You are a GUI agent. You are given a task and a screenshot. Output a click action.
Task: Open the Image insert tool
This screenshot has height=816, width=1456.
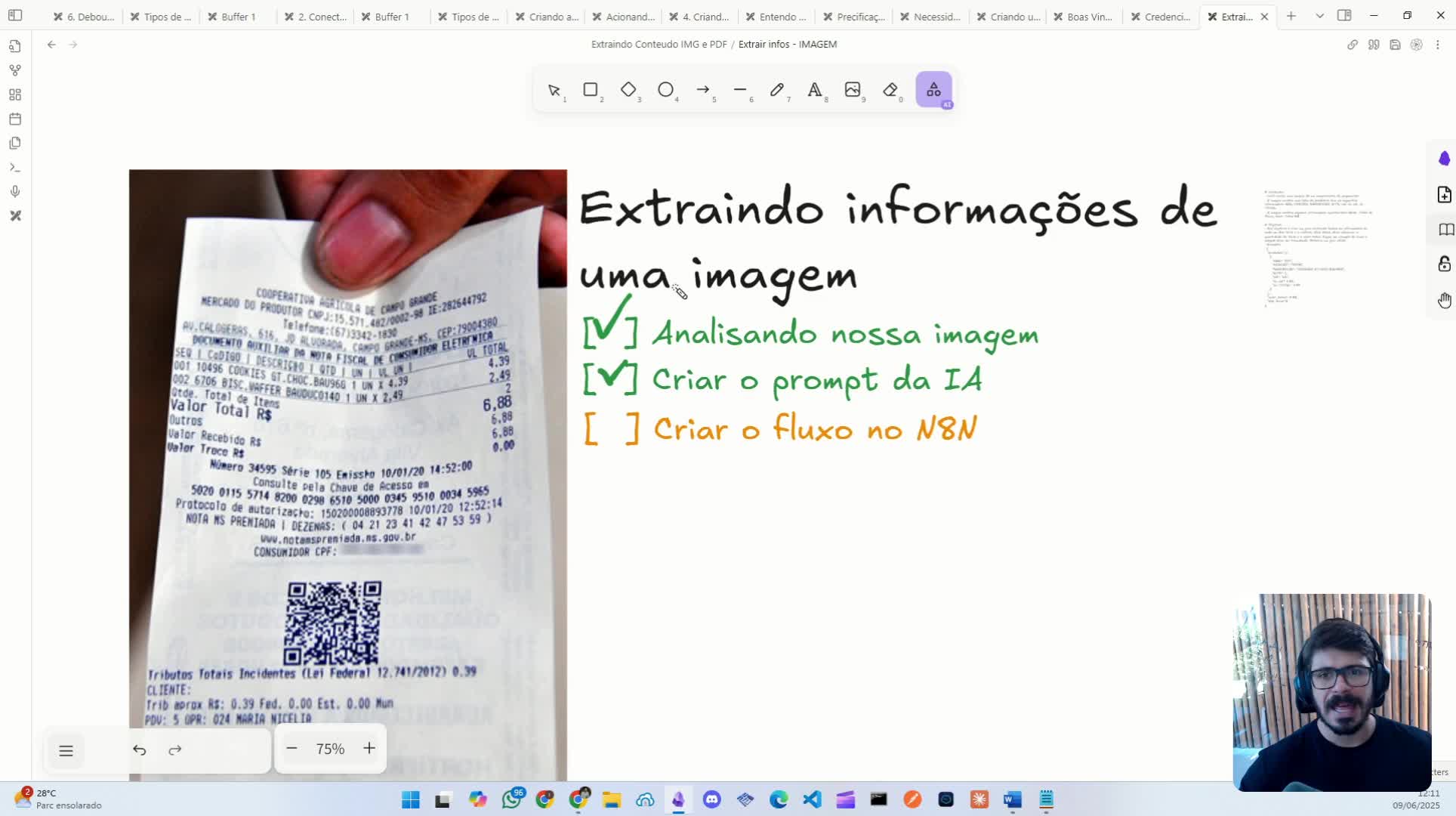tap(853, 90)
